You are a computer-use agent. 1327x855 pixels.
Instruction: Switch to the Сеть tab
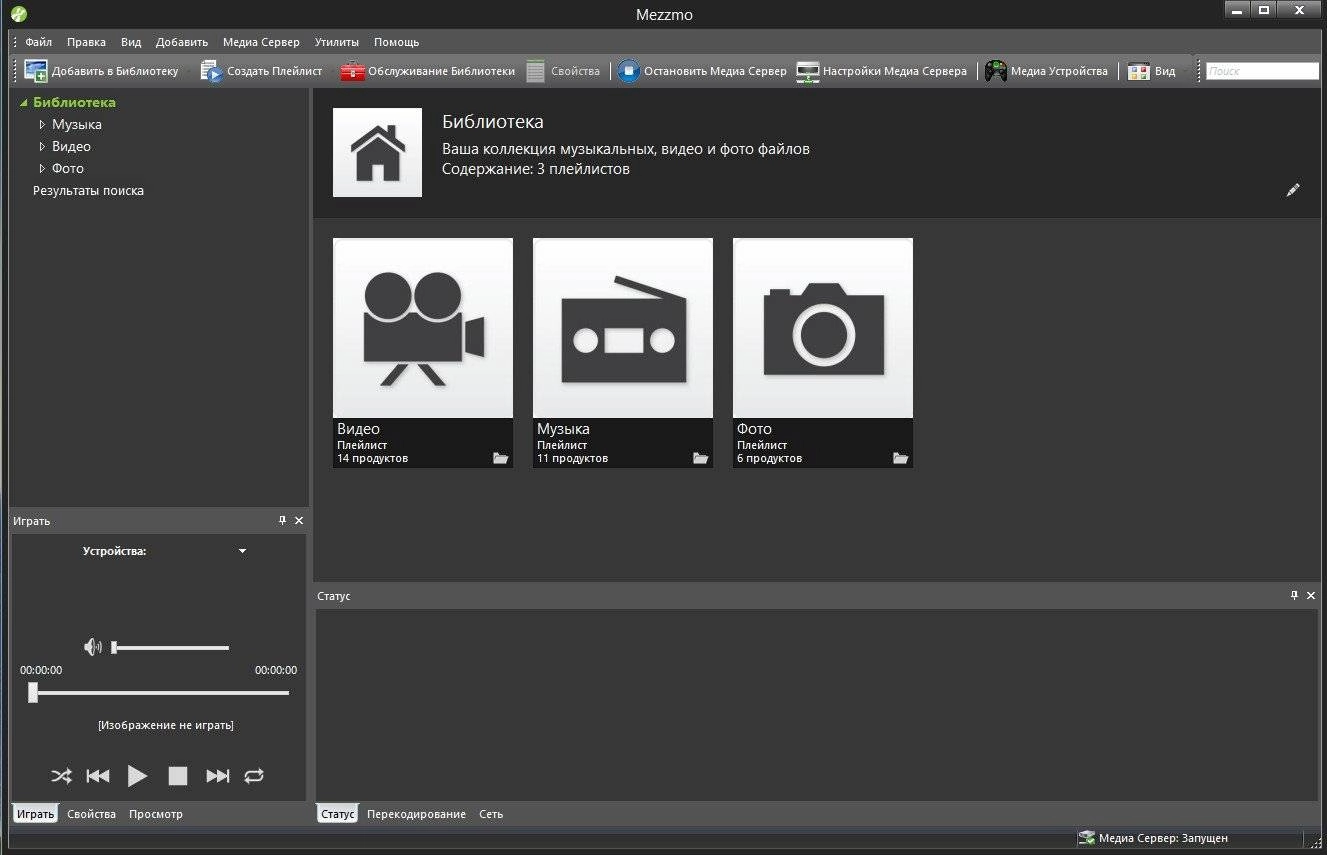(x=491, y=814)
